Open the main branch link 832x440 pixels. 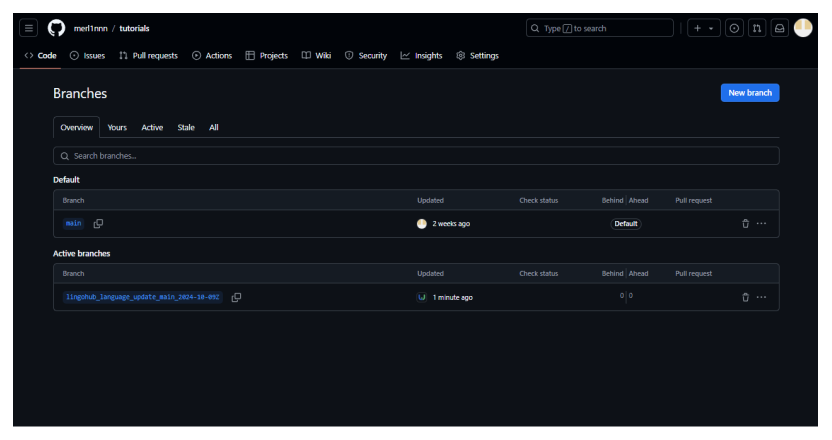tap(74, 223)
